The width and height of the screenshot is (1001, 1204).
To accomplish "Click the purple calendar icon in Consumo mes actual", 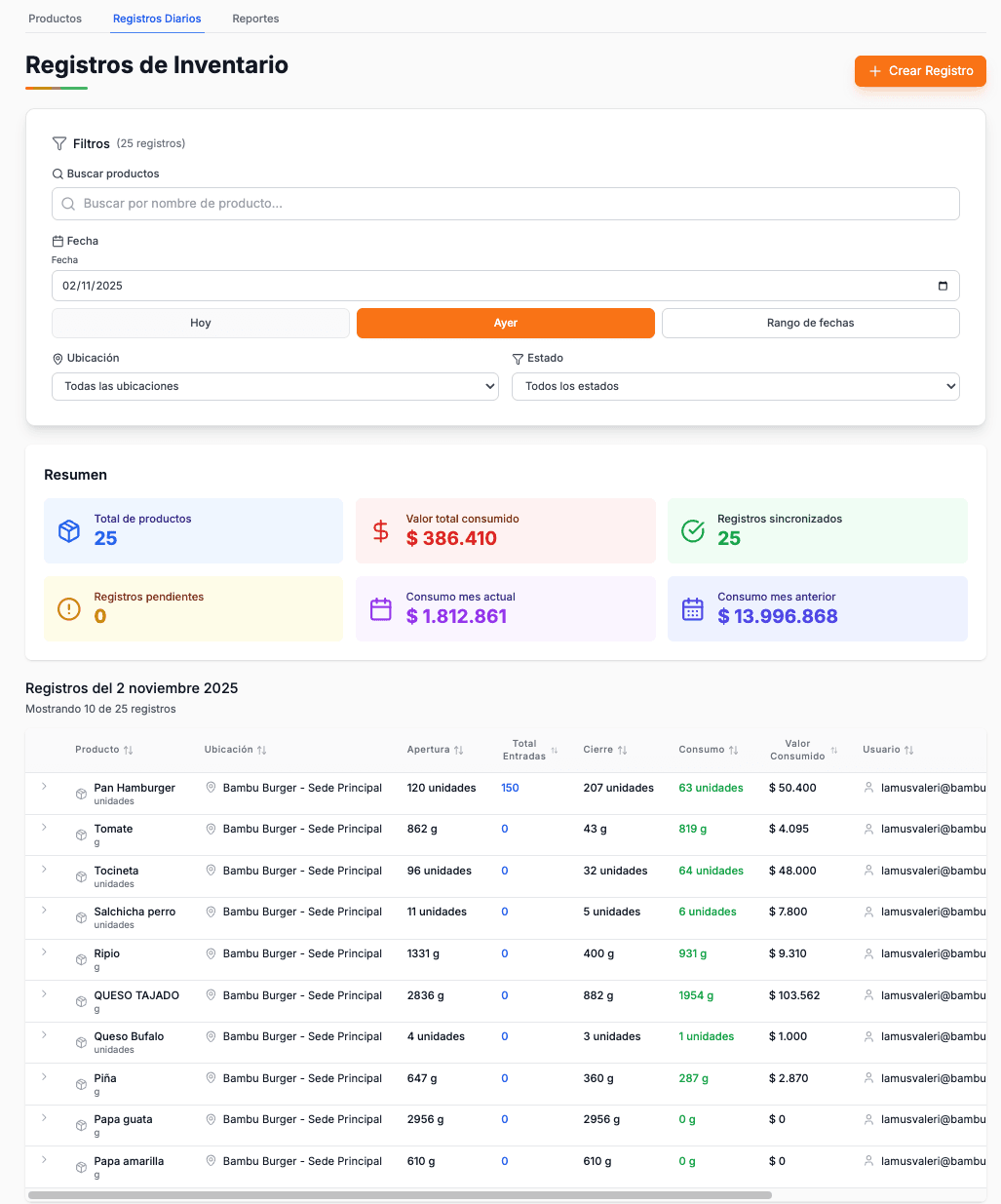I will pos(380,608).
